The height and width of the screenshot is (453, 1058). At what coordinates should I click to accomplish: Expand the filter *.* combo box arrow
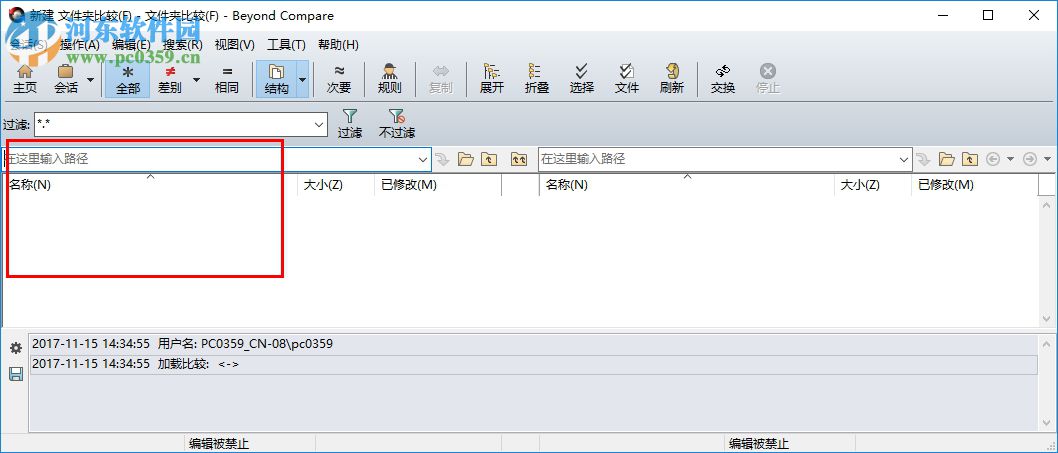[320, 124]
